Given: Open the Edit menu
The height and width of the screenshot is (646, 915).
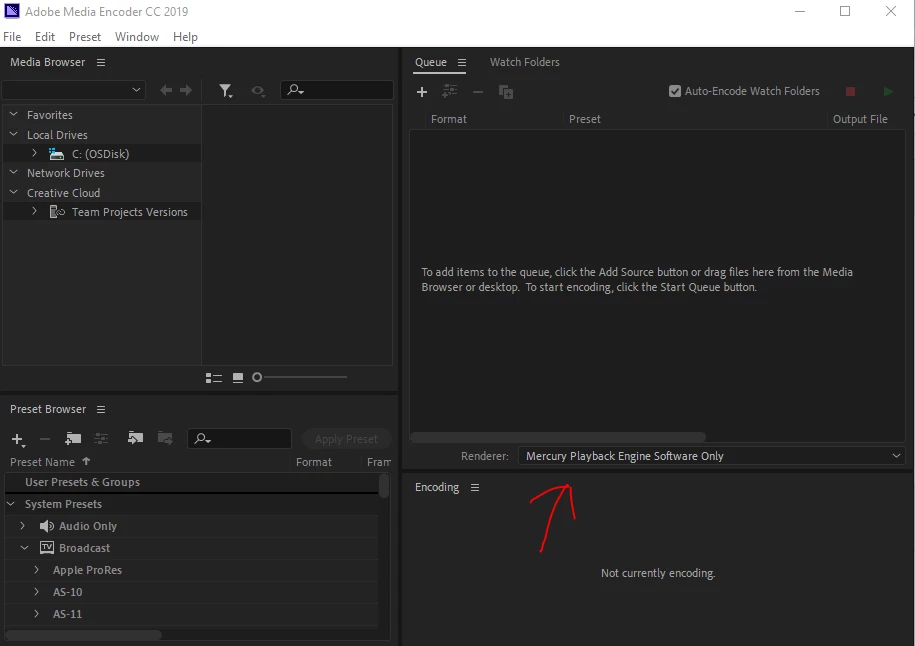Looking at the screenshot, I should (x=45, y=37).
